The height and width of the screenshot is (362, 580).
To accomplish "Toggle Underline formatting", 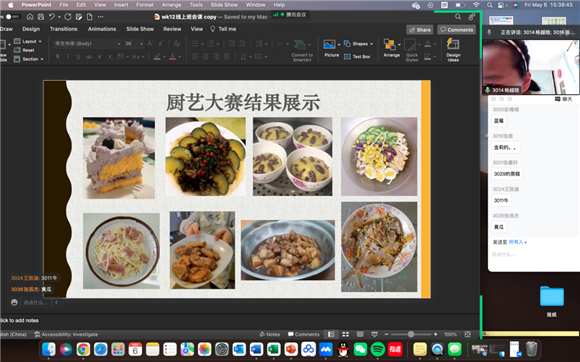I will click(78, 57).
